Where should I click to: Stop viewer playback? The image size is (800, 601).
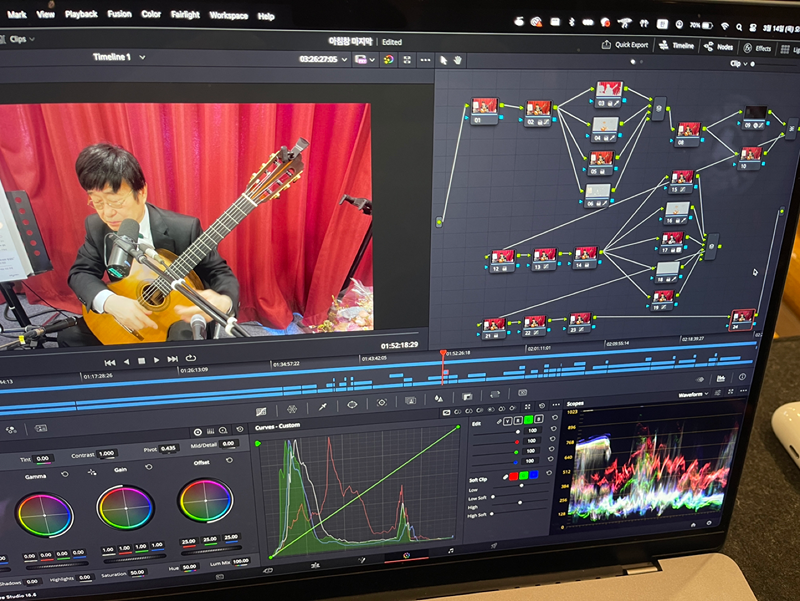point(141,361)
